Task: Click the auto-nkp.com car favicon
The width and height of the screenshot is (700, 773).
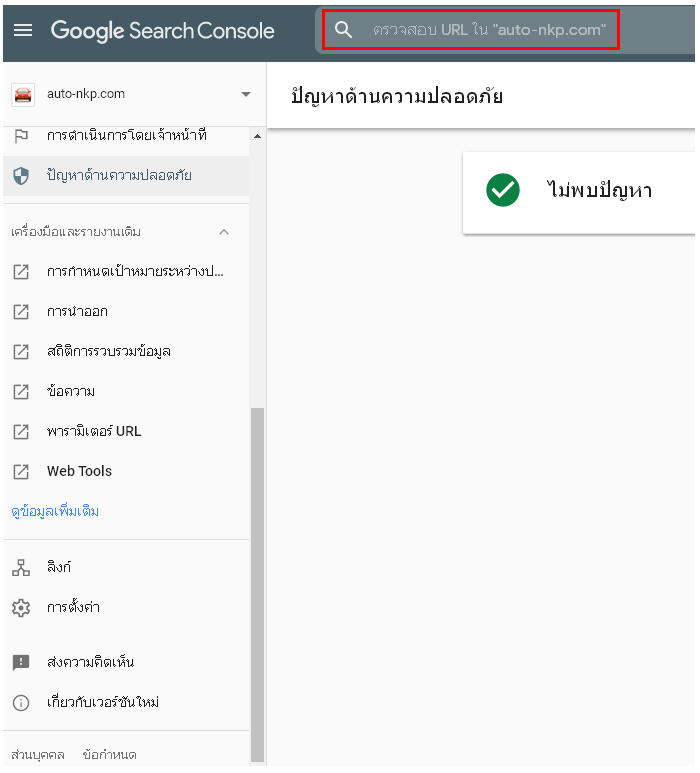Action: [x=23, y=94]
